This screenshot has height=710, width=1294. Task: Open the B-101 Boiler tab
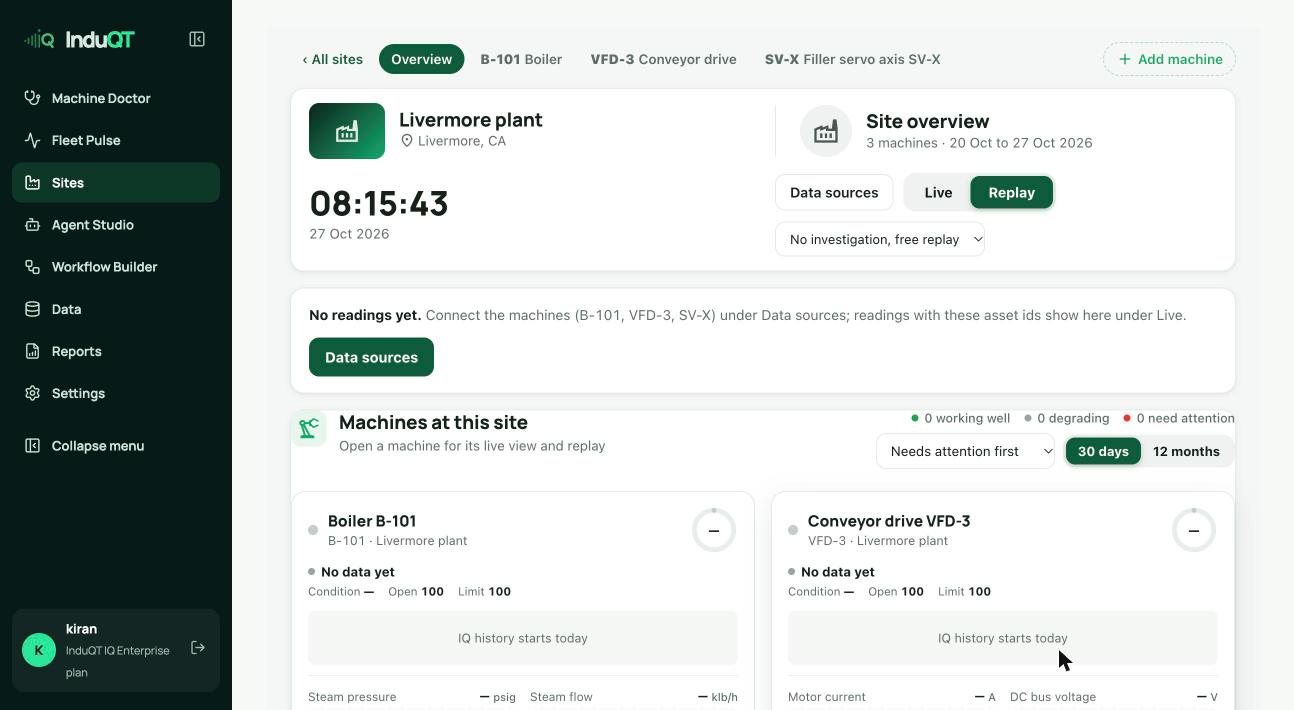pyautogui.click(x=521, y=59)
